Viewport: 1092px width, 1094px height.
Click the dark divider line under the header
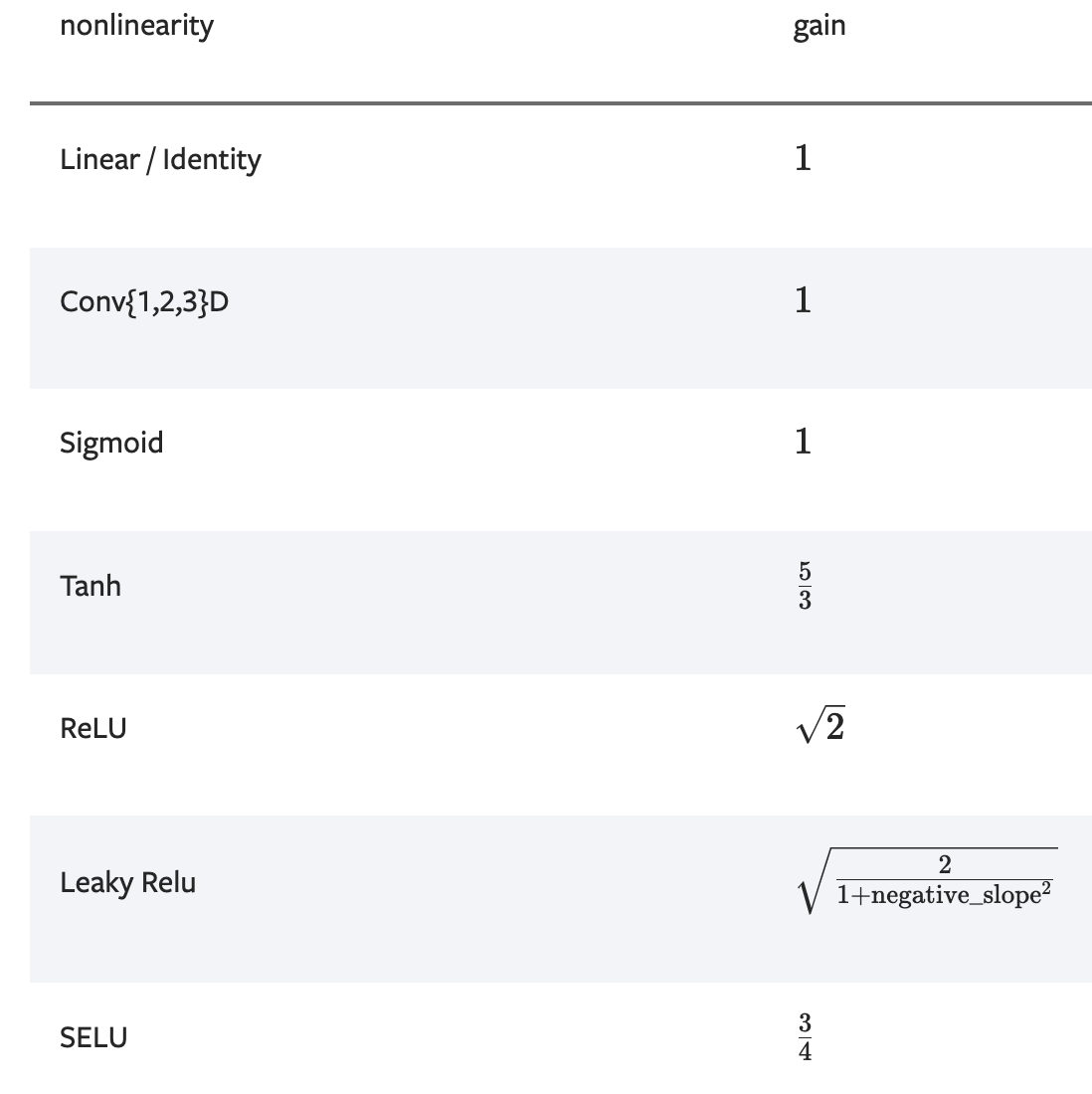[x=561, y=102]
